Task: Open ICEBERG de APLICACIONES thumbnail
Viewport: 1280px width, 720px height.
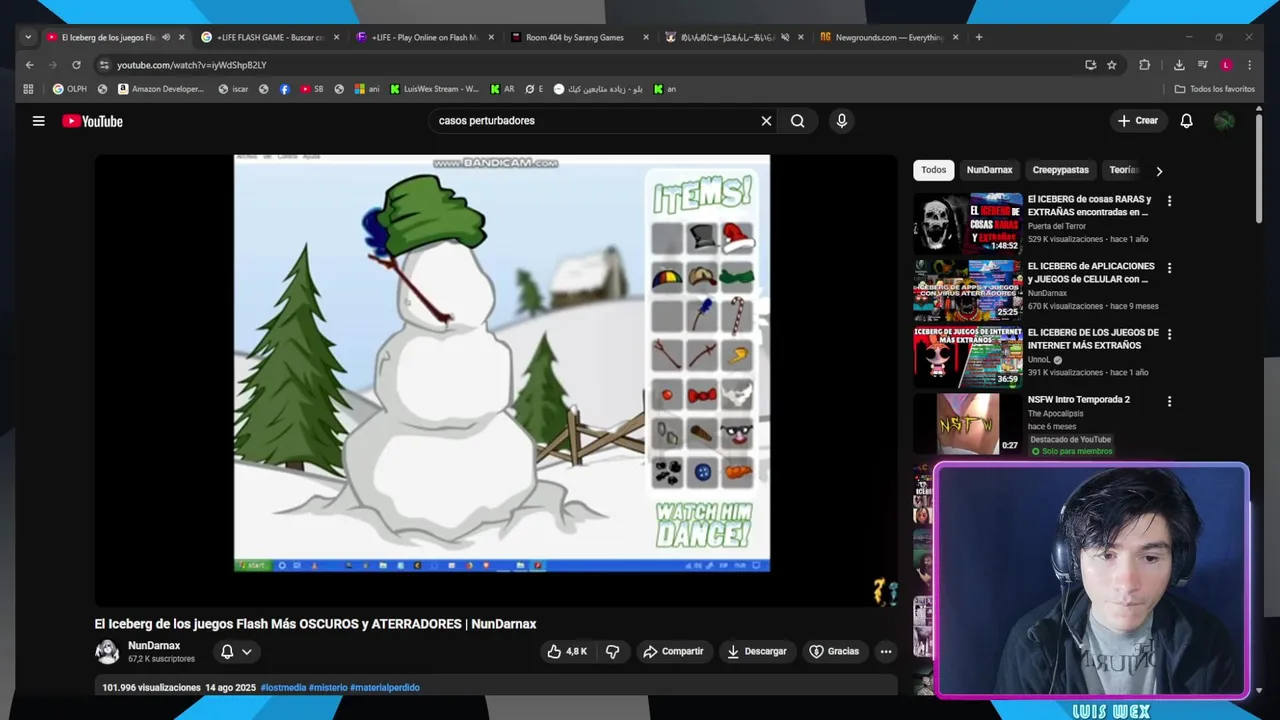Action: pyautogui.click(x=968, y=289)
